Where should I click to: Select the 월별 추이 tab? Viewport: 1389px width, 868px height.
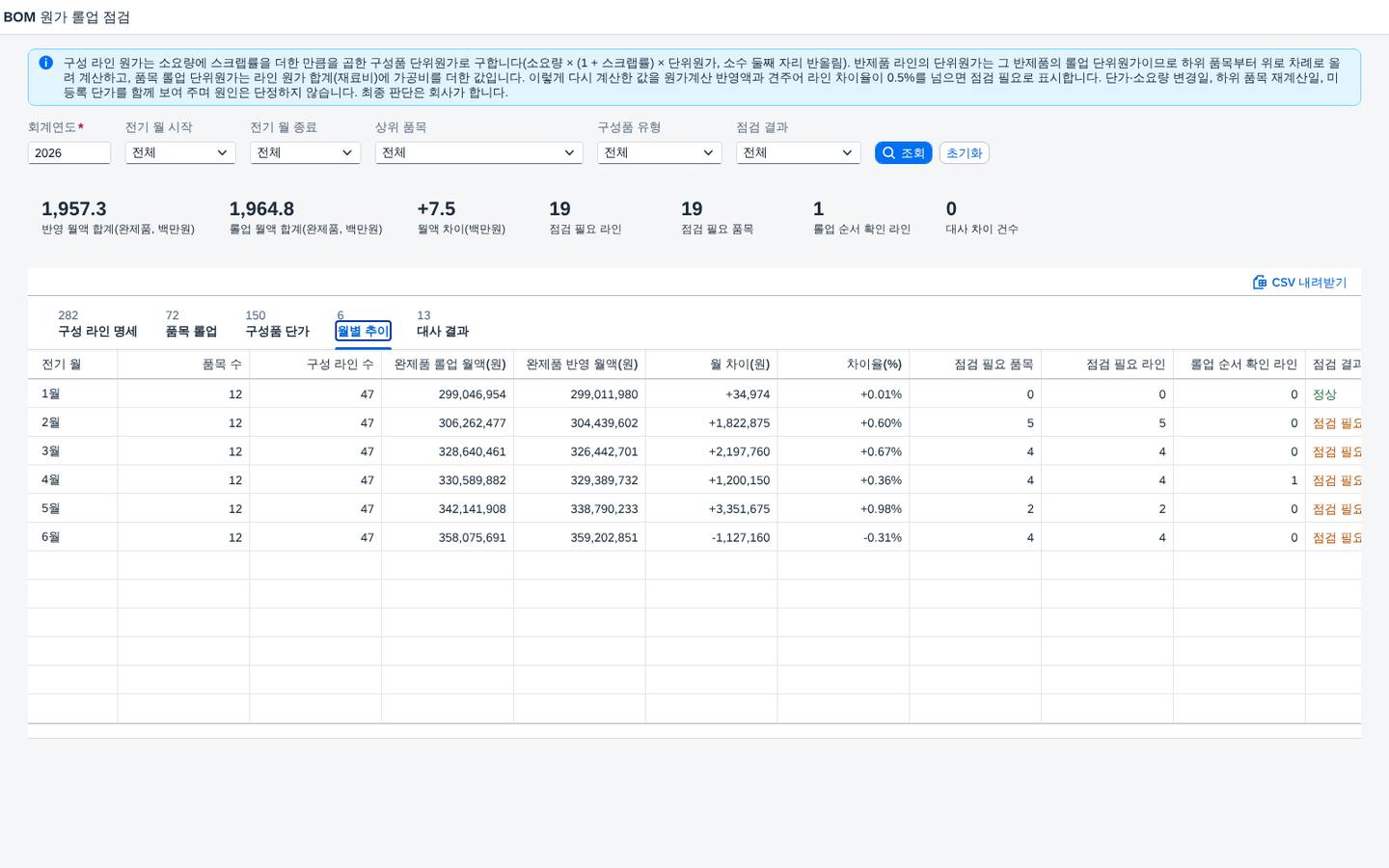[363, 331]
